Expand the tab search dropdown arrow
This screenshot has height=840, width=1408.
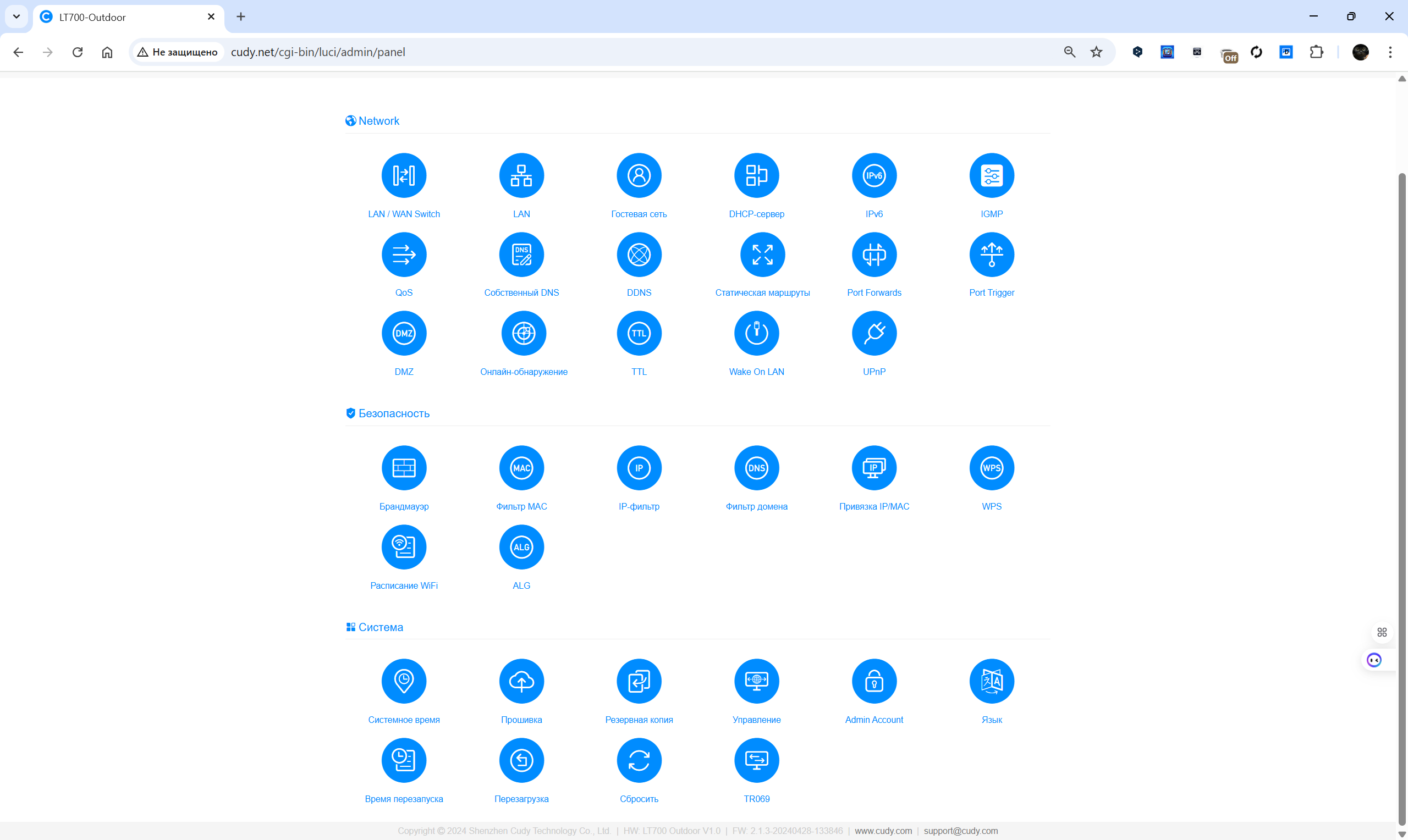(x=16, y=16)
